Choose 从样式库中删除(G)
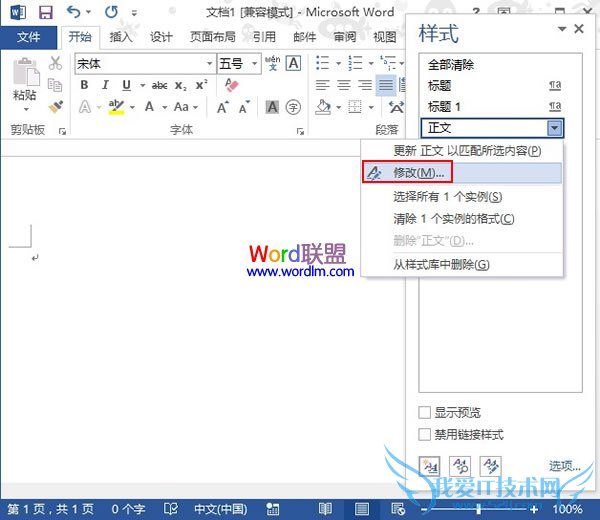The image size is (600, 520). 462,265
